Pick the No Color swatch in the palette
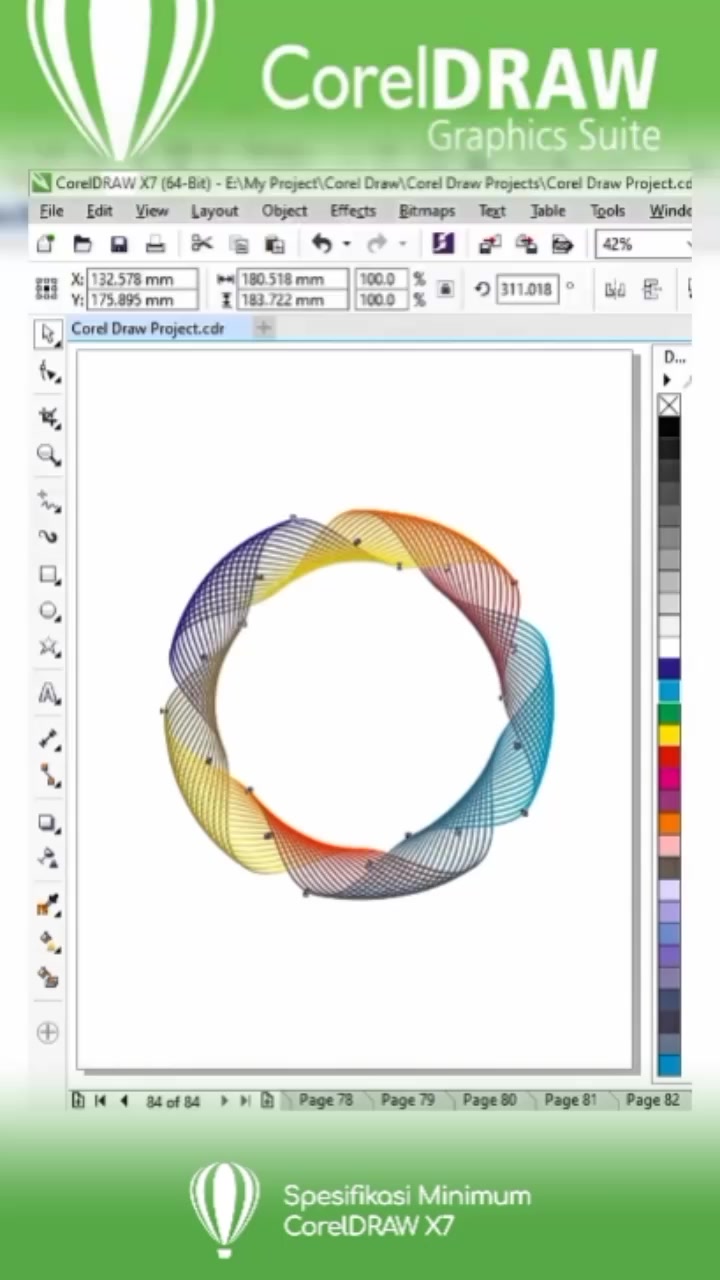This screenshot has width=720, height=1280. coord(669,405)
